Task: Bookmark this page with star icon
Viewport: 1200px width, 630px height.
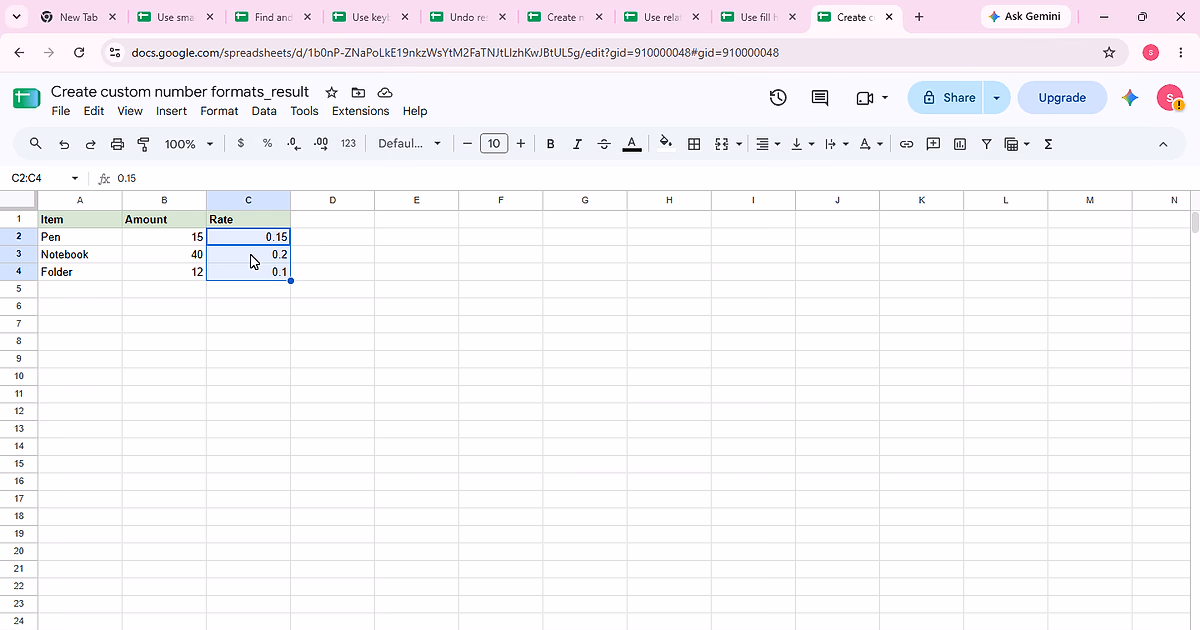Action: [1109, 52]
